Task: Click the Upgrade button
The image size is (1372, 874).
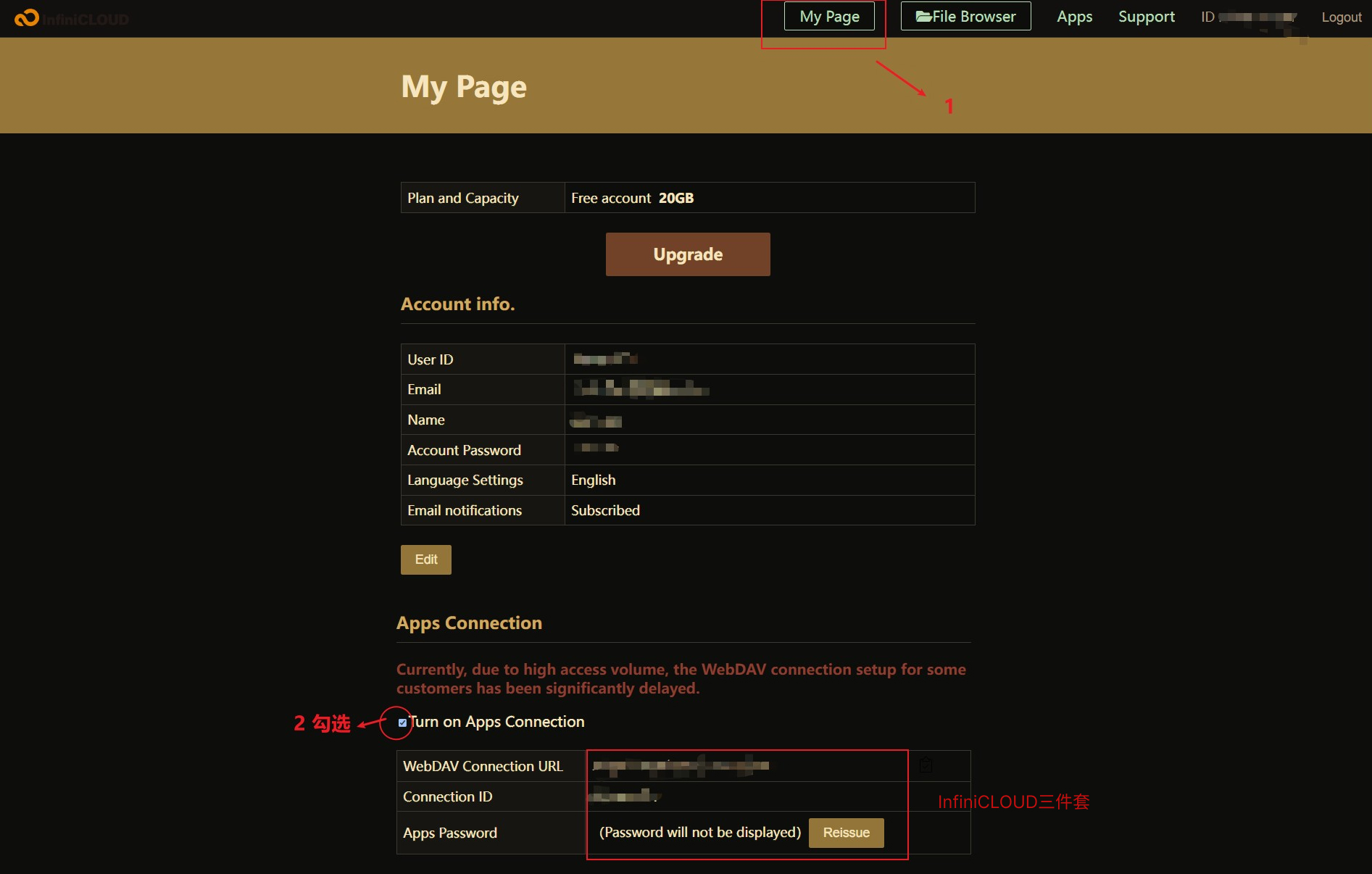Action: click(688, 254)
